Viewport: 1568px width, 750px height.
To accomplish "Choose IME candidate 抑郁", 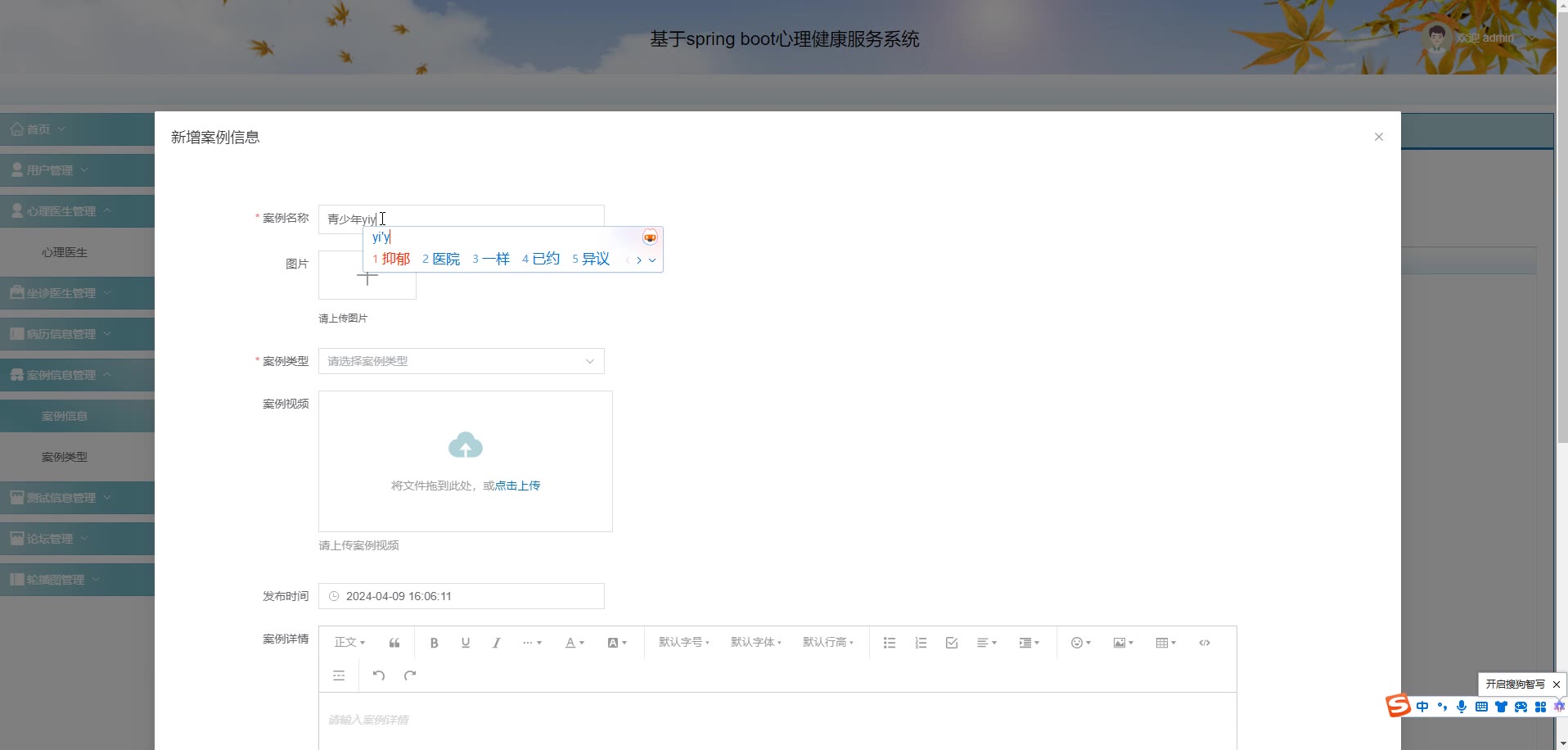I will (391, 259).
